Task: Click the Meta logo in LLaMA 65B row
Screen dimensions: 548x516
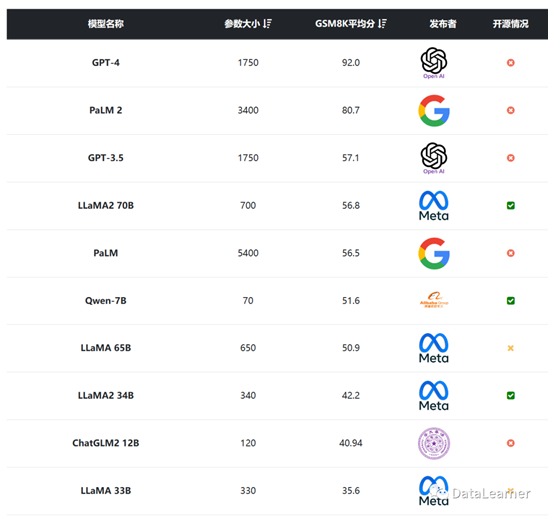Action: coord(434,348)
